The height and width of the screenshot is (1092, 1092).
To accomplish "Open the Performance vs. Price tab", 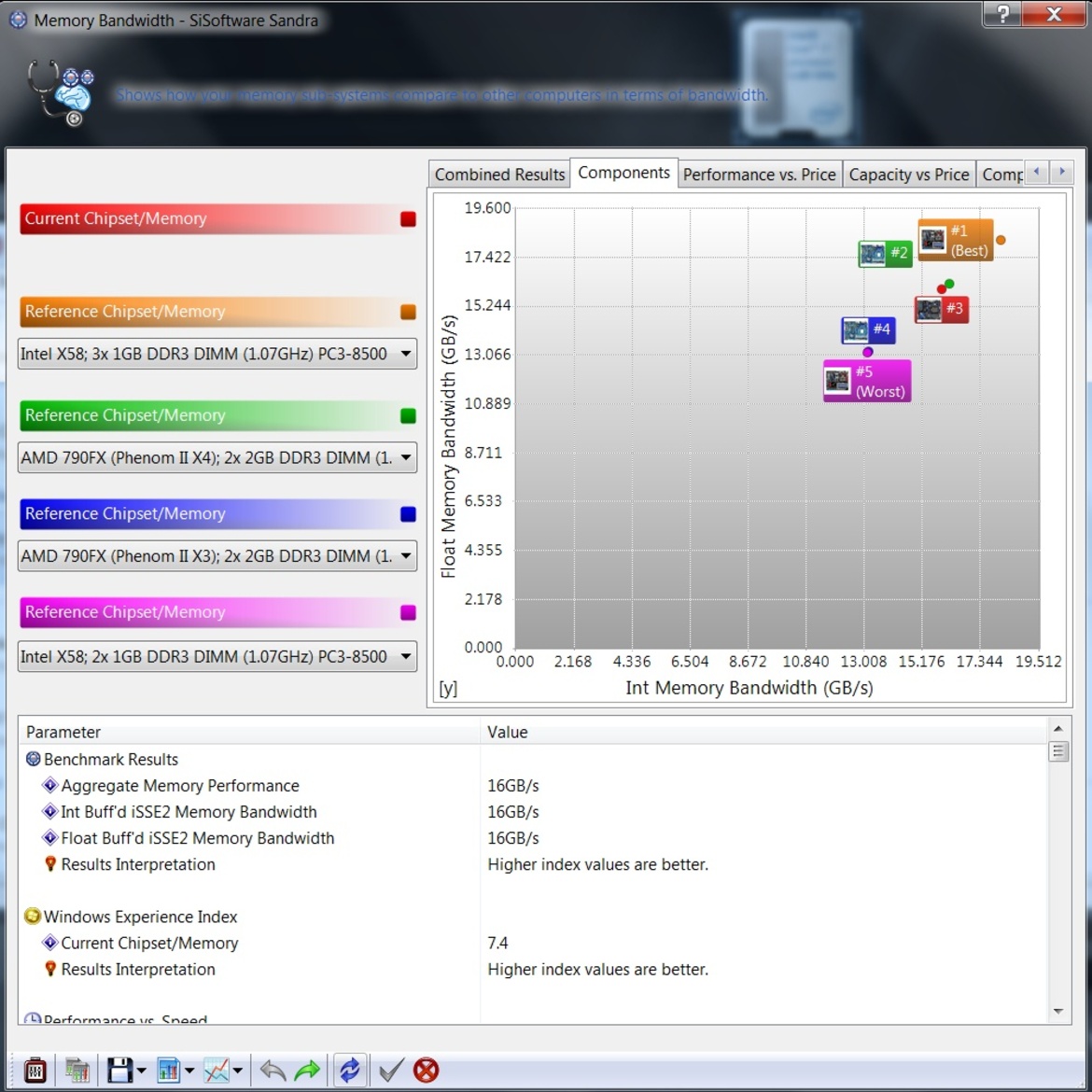I will (759, 175).
